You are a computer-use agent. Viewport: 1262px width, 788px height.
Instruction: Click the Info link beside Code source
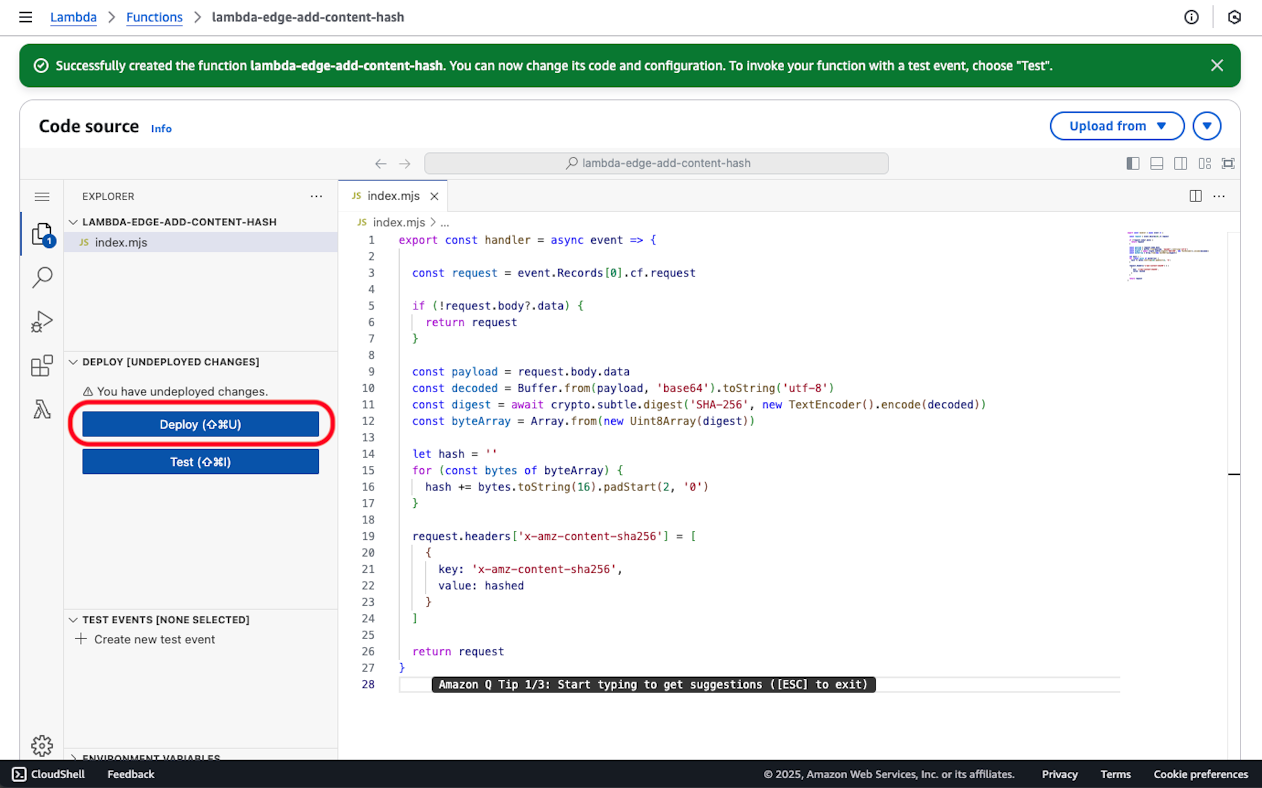[161, 129]
